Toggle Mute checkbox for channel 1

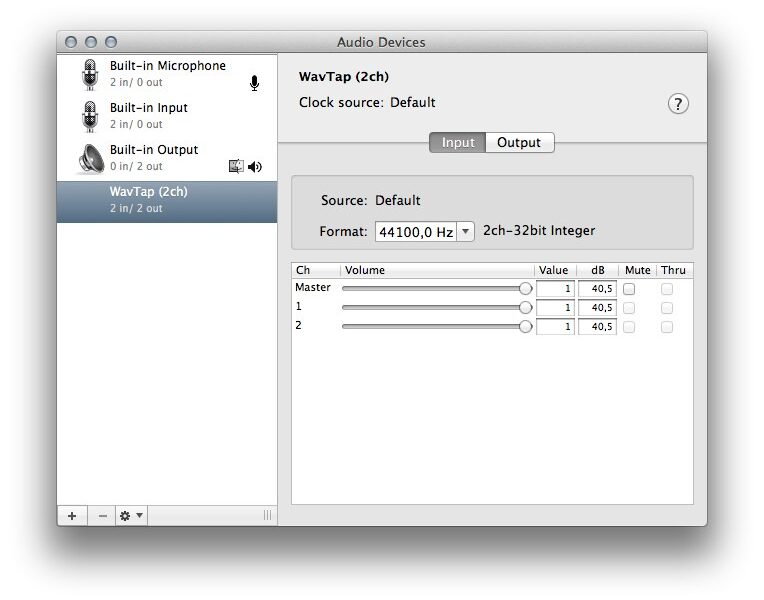(629, 308)
